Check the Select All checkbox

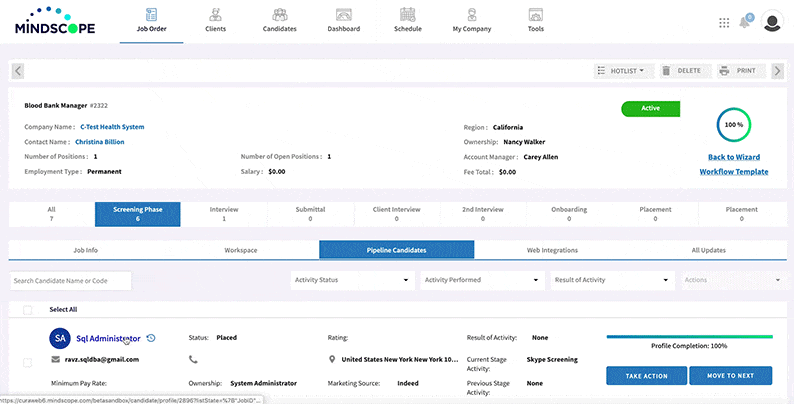(27, 310)
